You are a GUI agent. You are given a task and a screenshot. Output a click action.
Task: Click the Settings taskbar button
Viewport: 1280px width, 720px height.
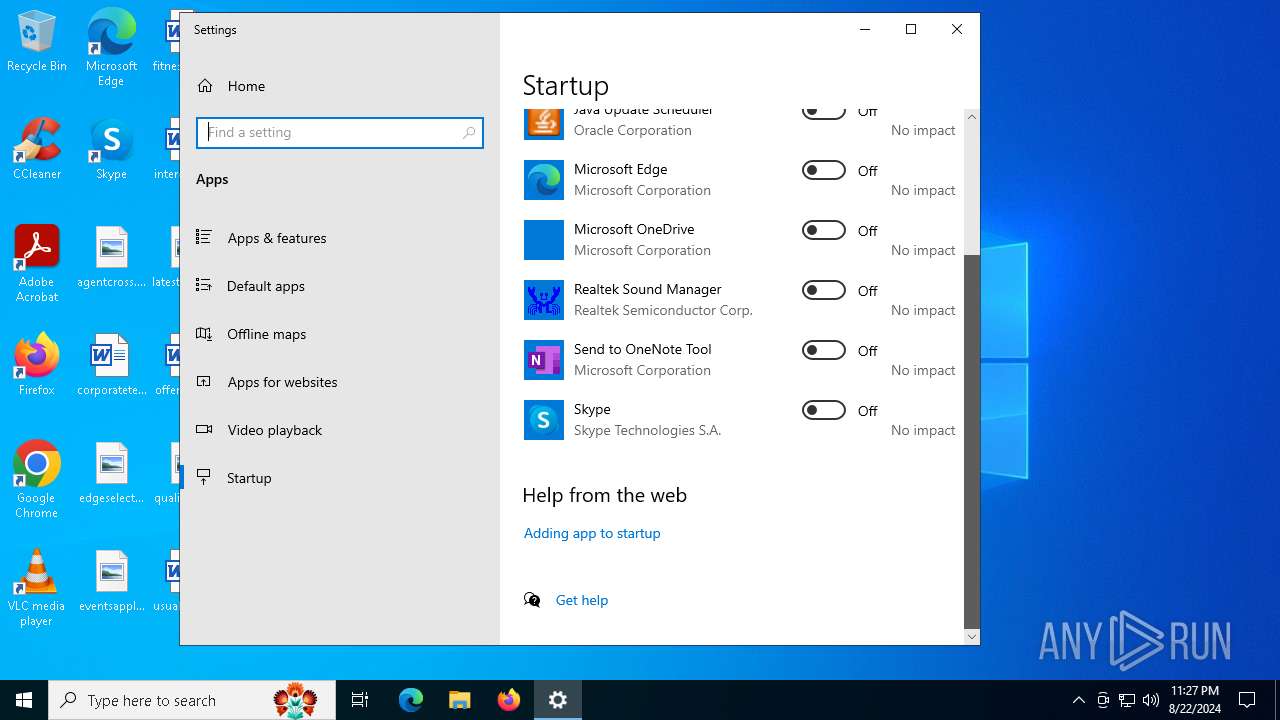(x=558, y=700)
